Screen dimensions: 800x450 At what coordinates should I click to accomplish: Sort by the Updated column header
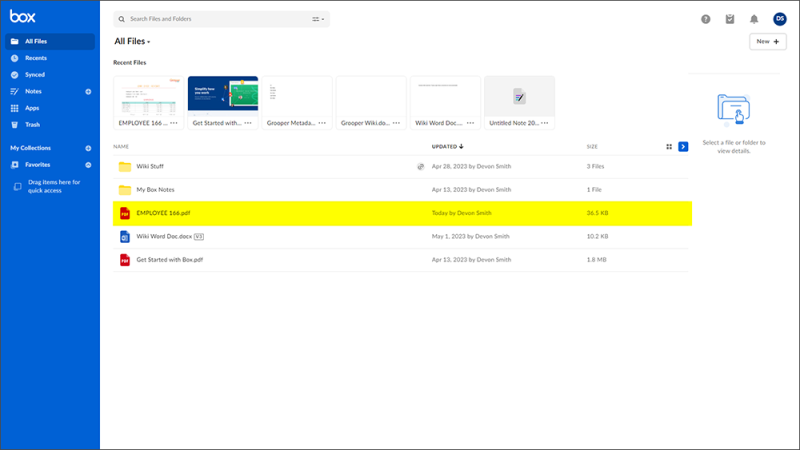pos(447,147)
